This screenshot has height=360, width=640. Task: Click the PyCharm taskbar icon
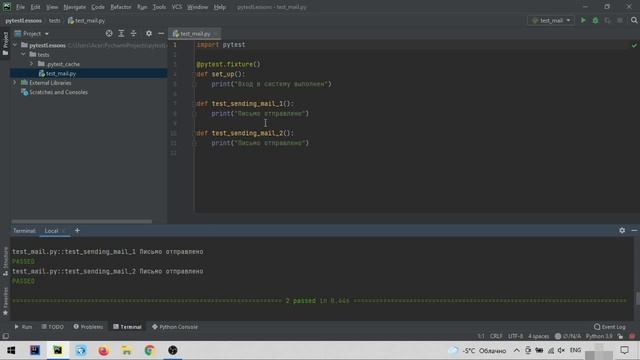pos(58,351)
